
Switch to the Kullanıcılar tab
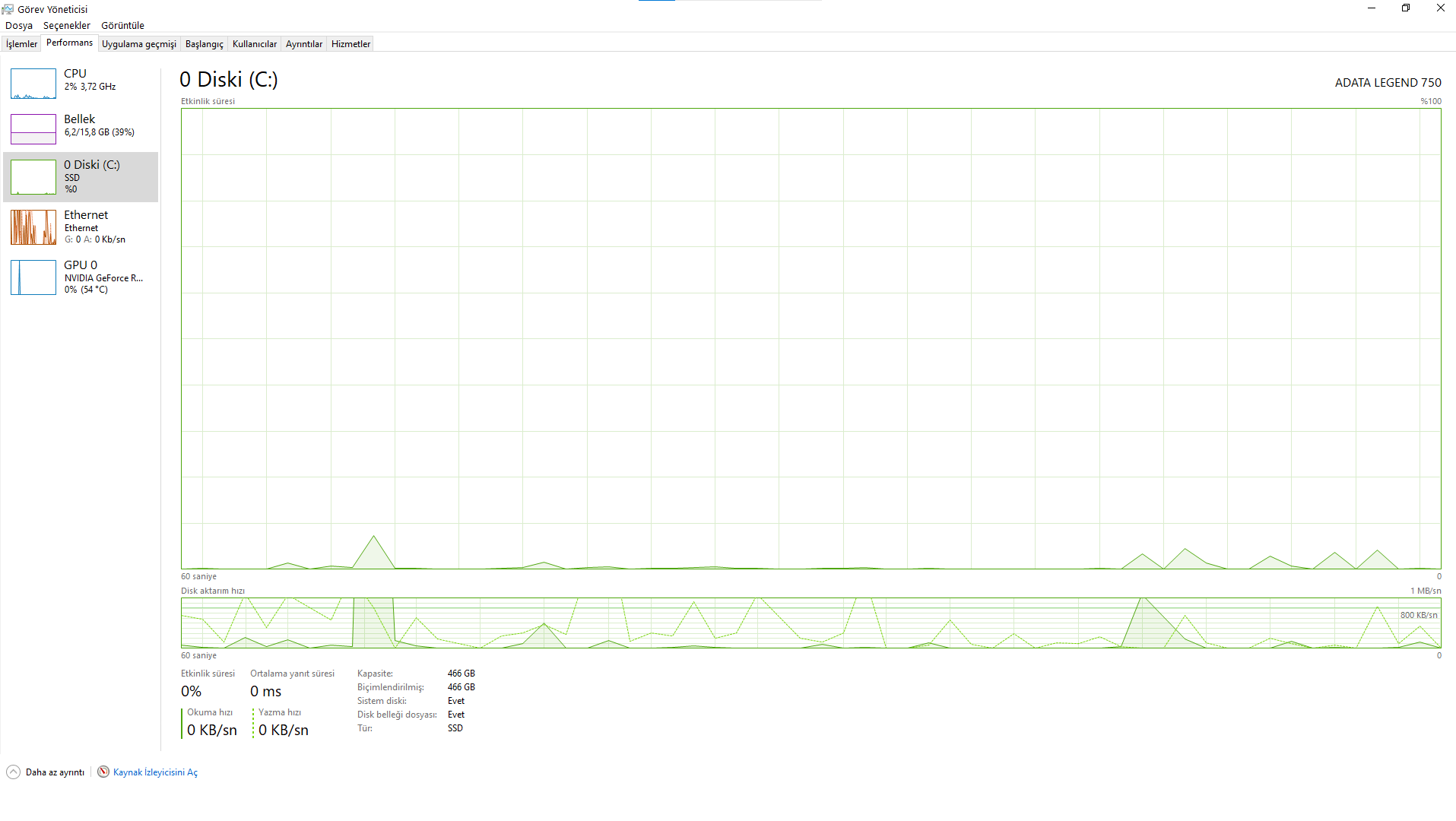click(255, 44)
